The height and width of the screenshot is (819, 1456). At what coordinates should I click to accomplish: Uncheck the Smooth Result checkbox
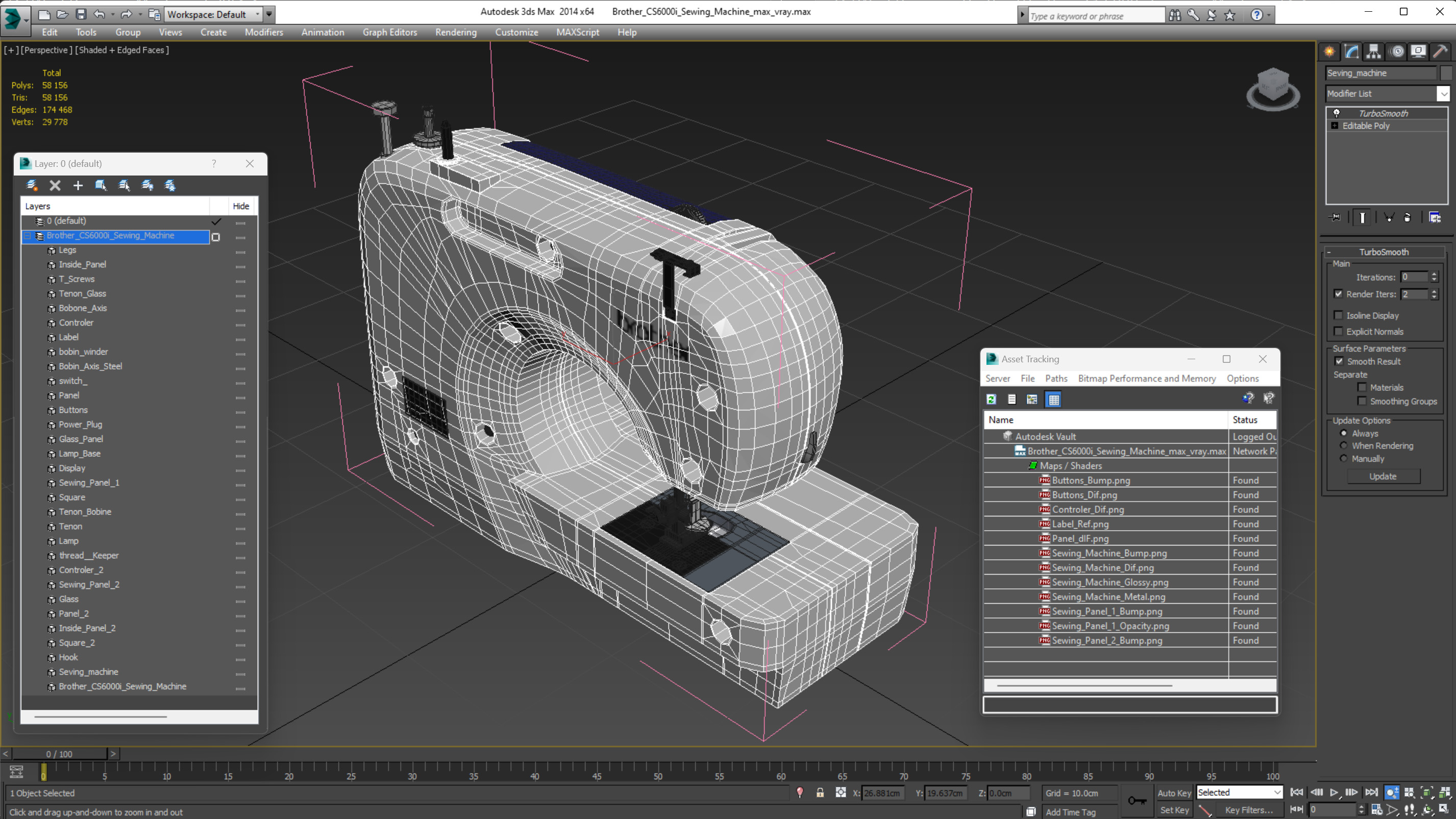click(1339, 361)
